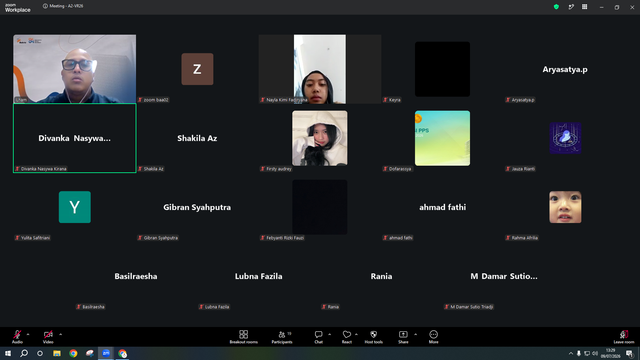This screenshot has height=360, width=640.
Task: Click Leave room button
Action: click(624, 337)
